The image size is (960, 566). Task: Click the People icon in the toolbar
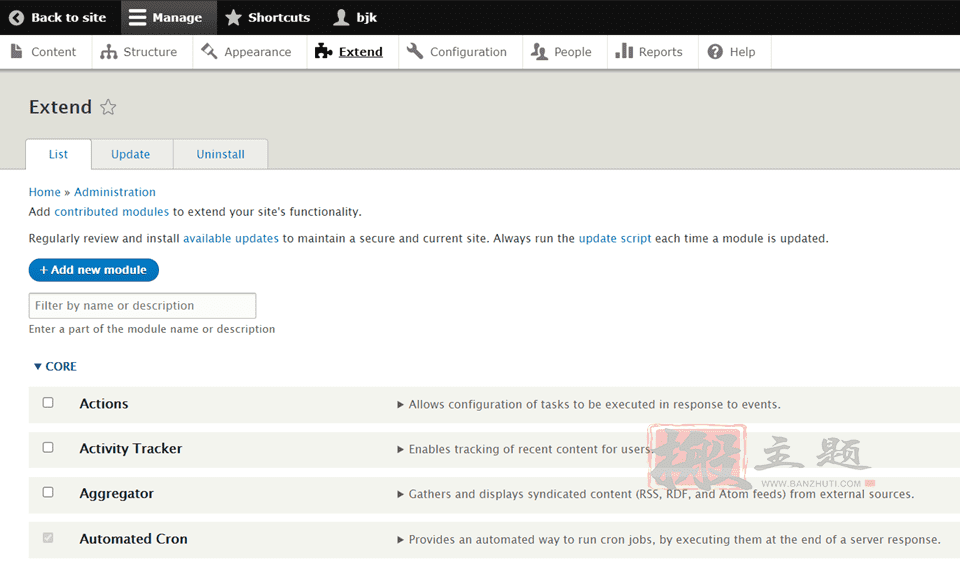click(539, 52)
